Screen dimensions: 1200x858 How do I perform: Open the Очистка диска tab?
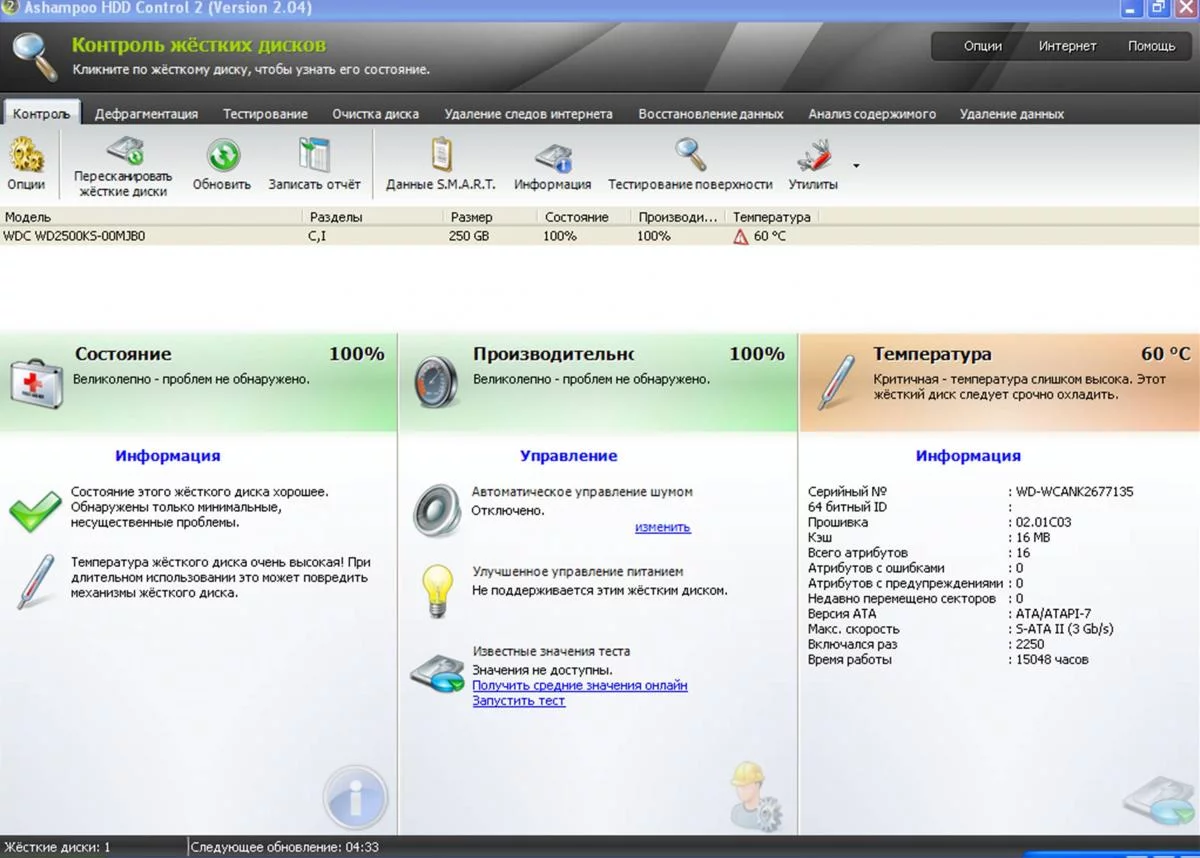coord(375,114)
